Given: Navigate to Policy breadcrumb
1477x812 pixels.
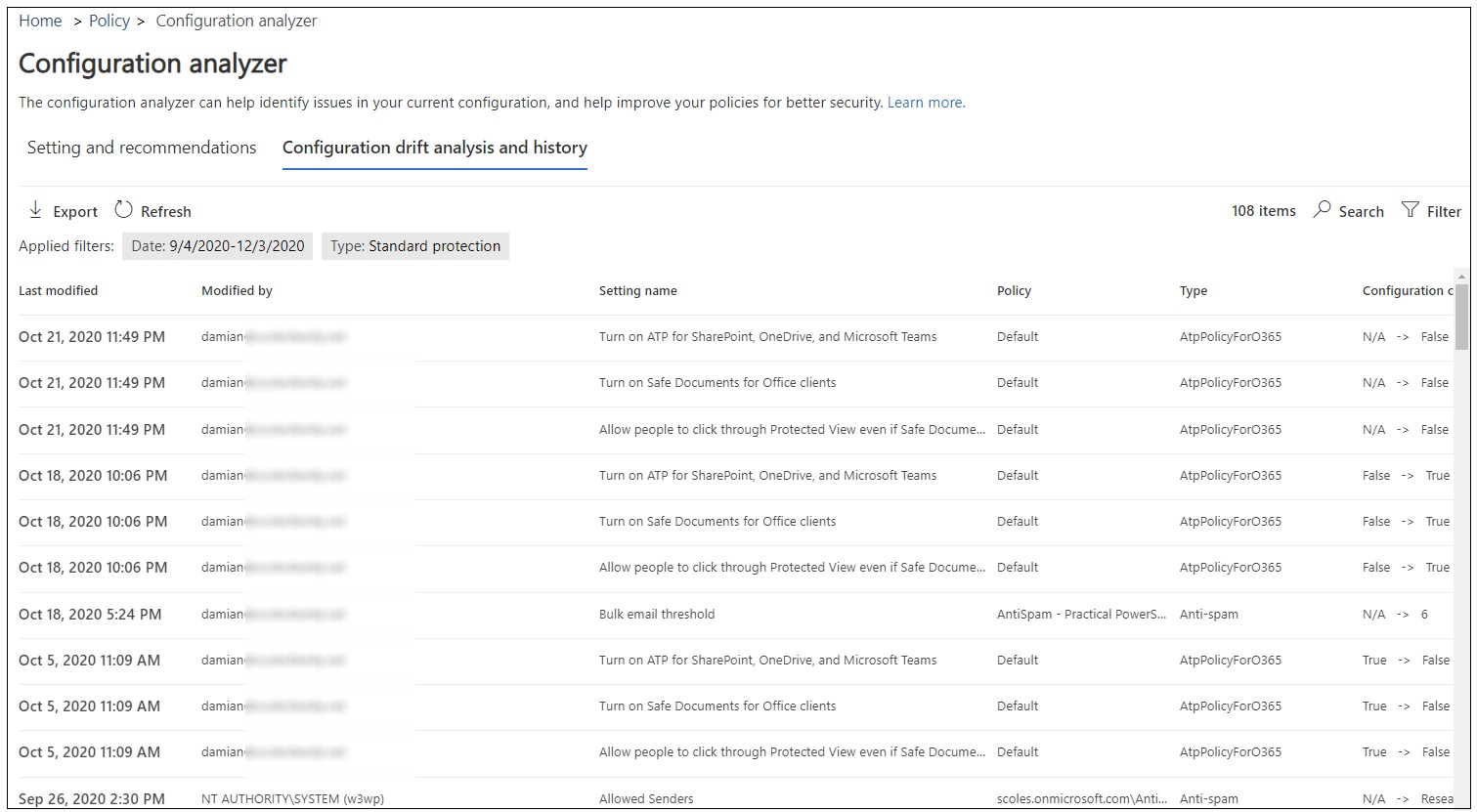Looking at the screenshot, I should [x=109, y=21].
